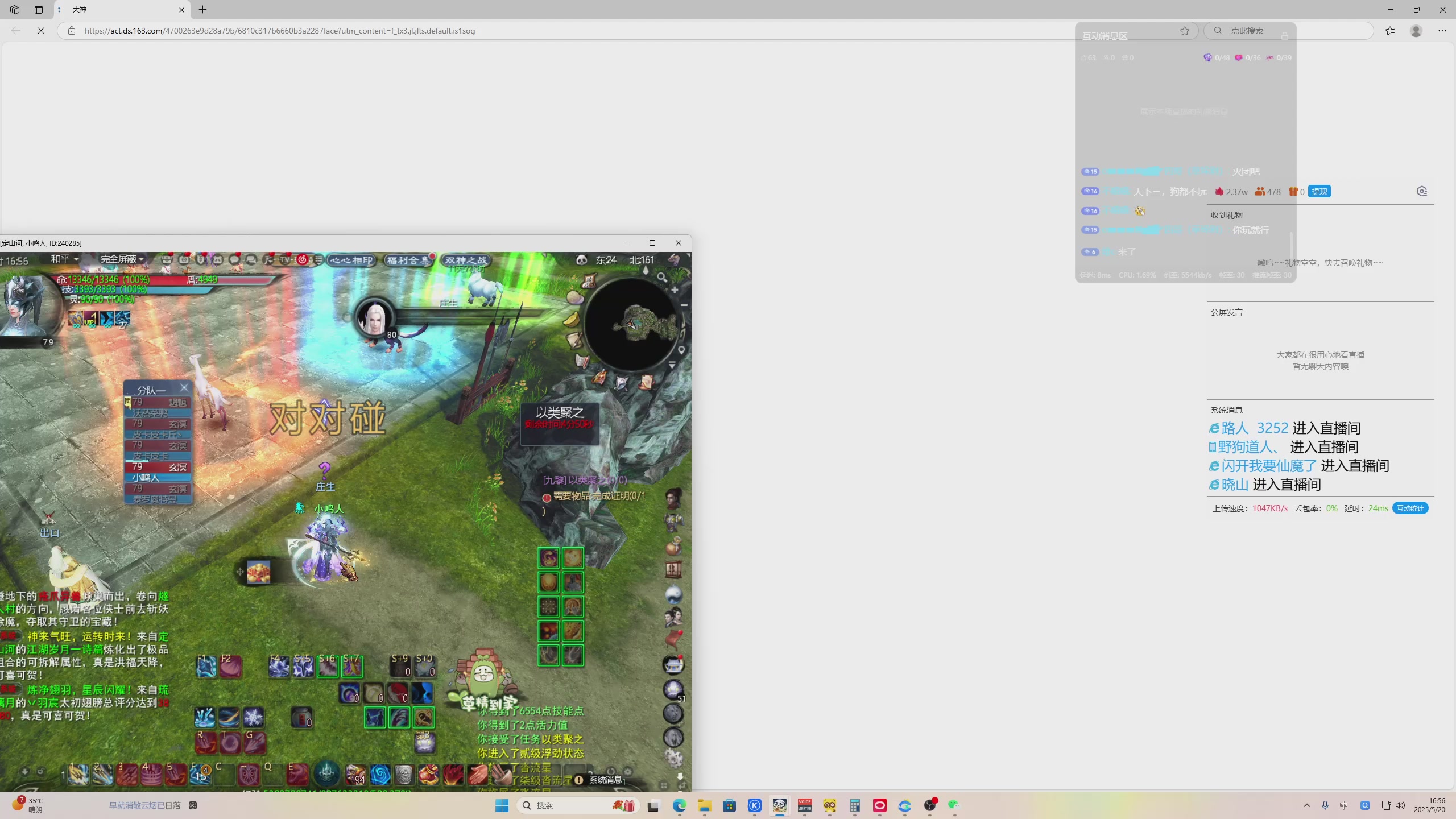This screenshot has width=1456, height=819.
Task: Click the gray gear settings icon in game sidebar
Action: 674,758
